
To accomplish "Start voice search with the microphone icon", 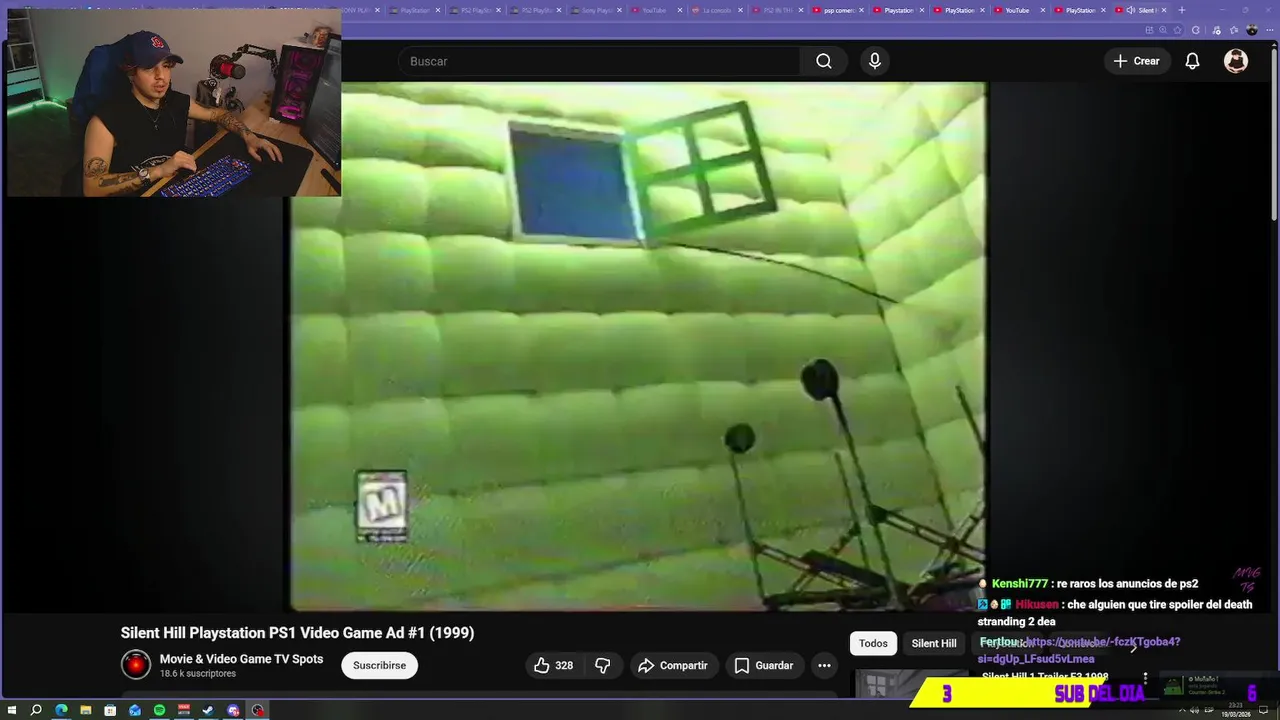I will pyautogui.click(x=875, y=61).
